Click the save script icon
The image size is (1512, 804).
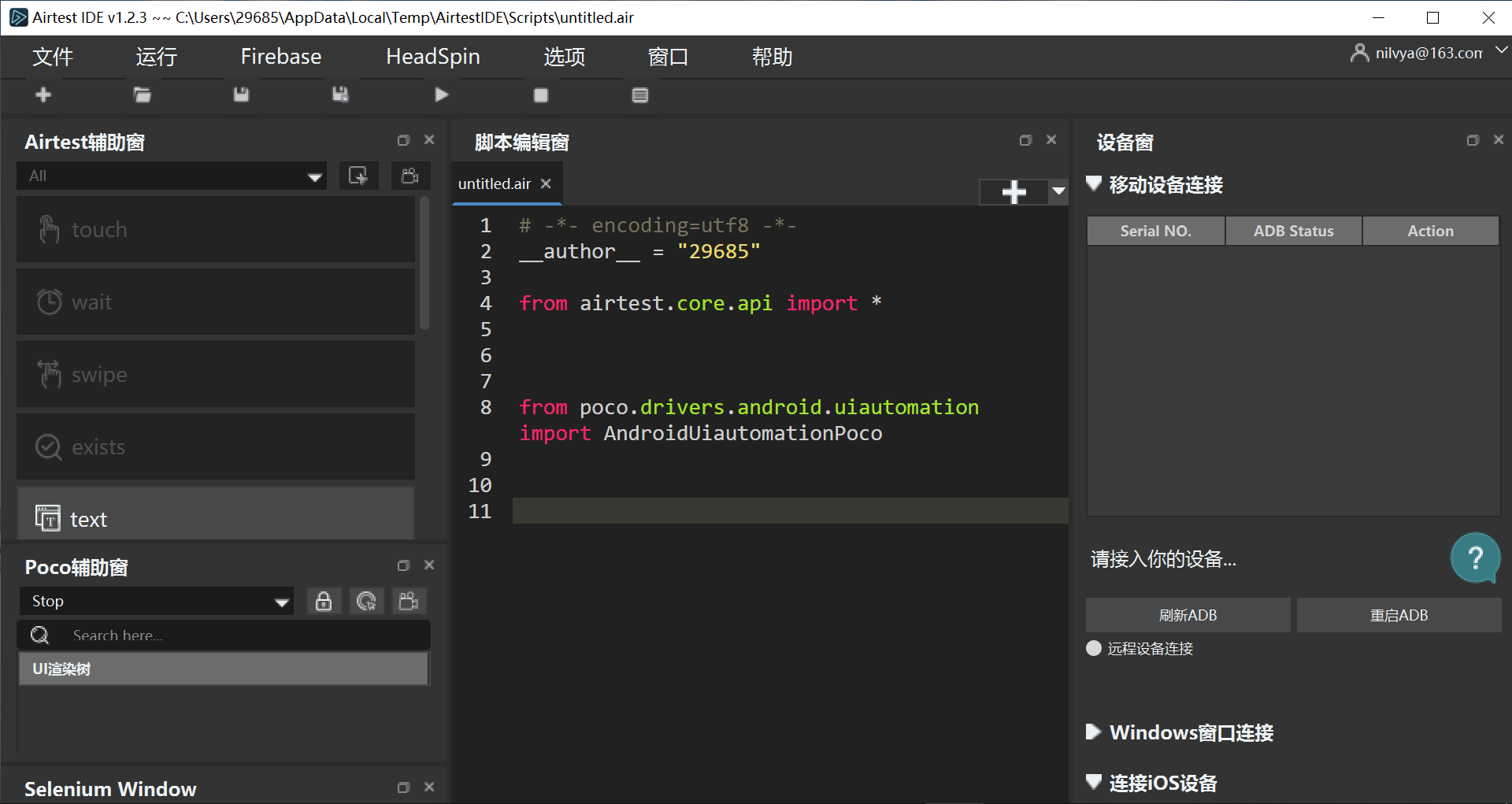pyautogui.click(x=242, y=95)
